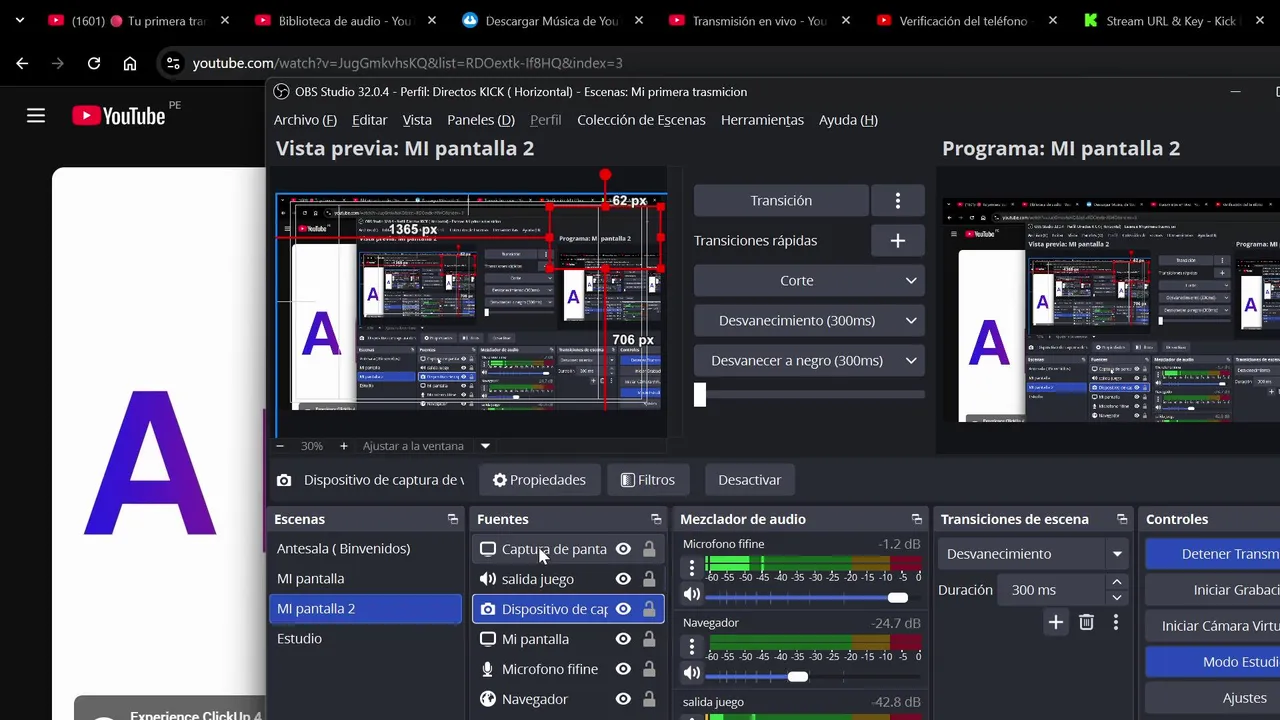Mute the Navegador speaker icon
Viewport: 1280px width, 720px height.
692,674
